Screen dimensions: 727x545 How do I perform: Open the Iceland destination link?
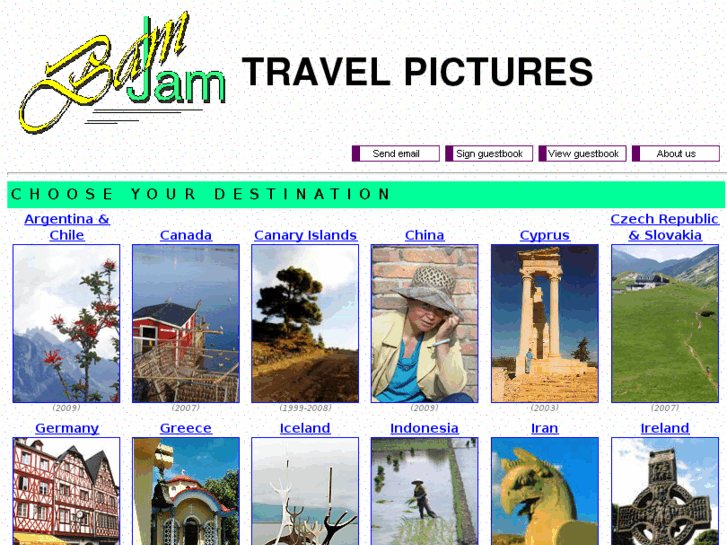[305, 428]
